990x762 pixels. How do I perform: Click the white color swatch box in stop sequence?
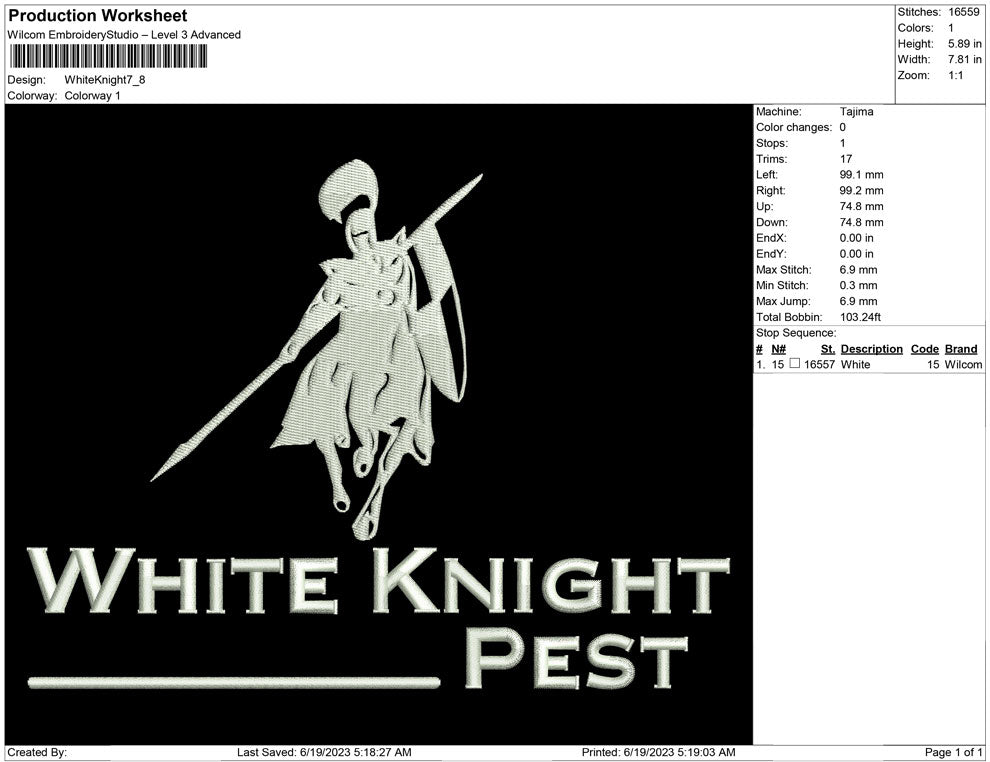click(795, 364)
